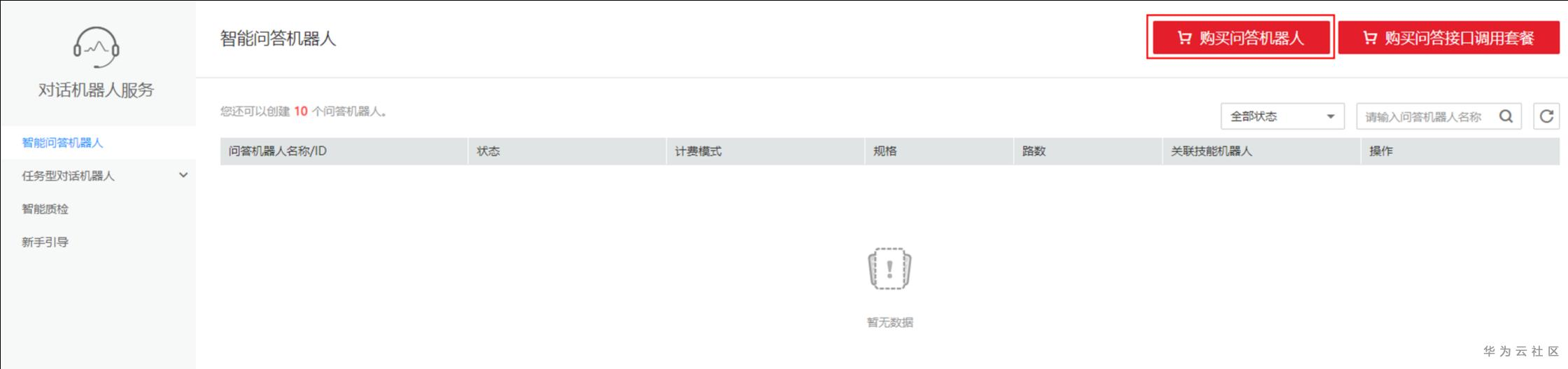Viewport: 1568px width, 369px height.
Task: Click the search magnifier icon
Action: click(x=1506, y=116)
